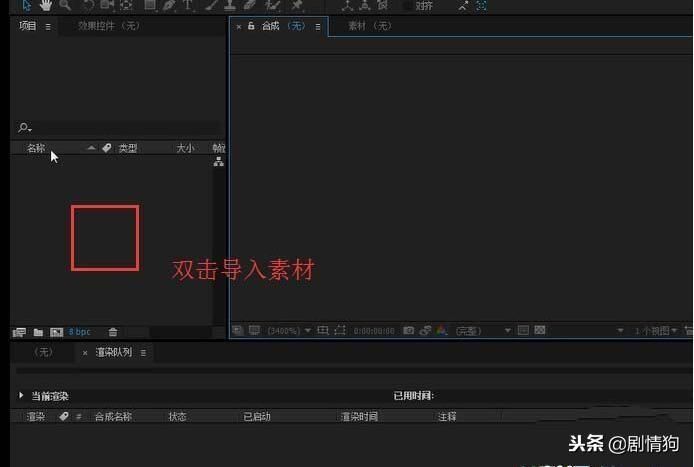Close the 渲染队列 panel
Screen dimensions: 694x467
85,353
